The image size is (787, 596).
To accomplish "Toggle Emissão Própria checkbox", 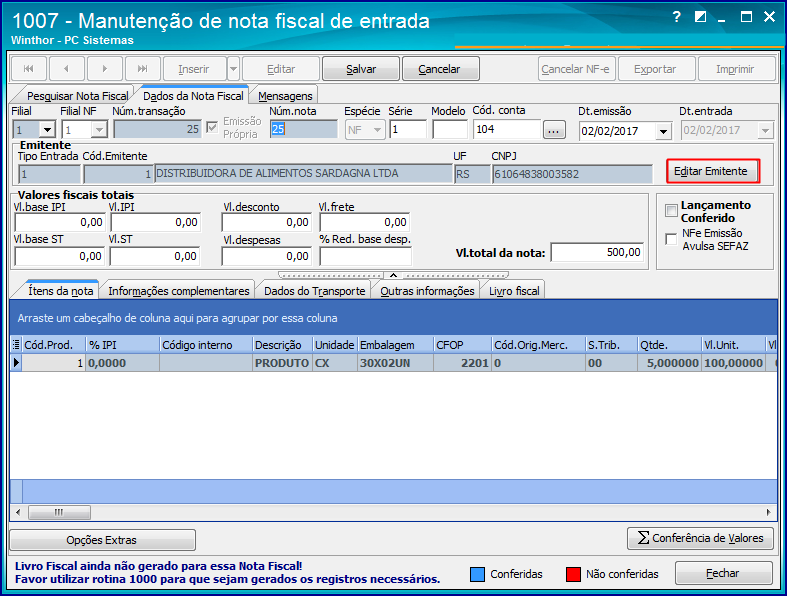I will point(212,128).
